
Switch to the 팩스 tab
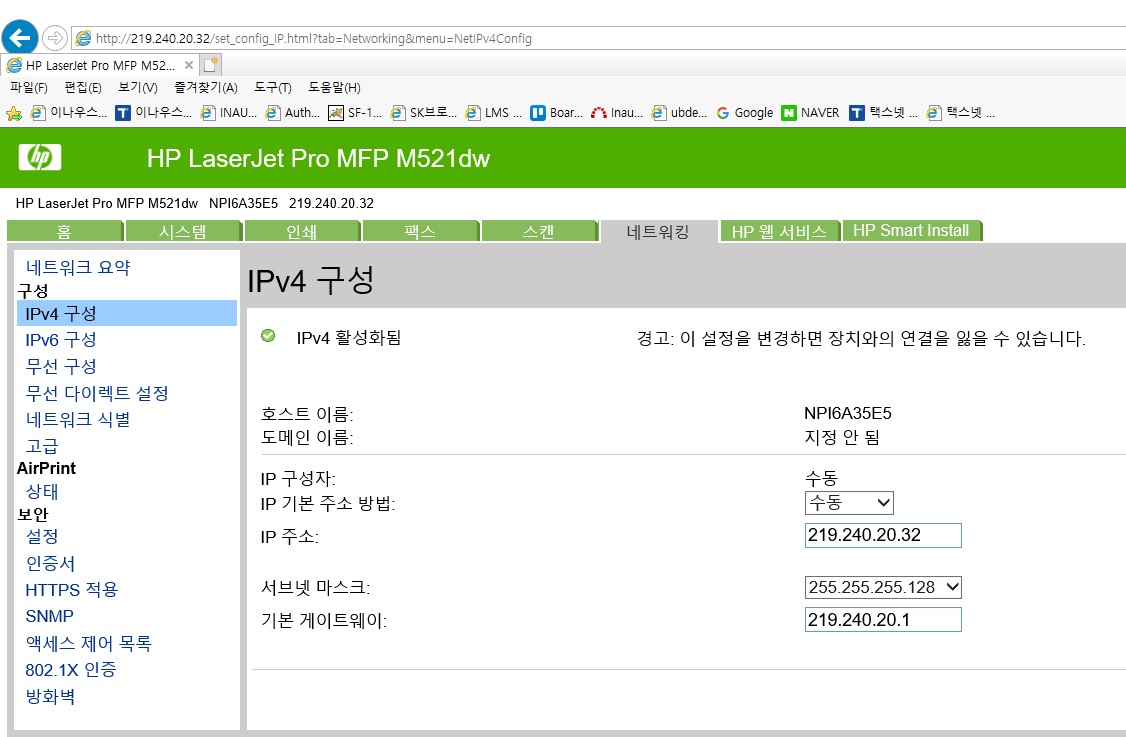pos(421,231)
